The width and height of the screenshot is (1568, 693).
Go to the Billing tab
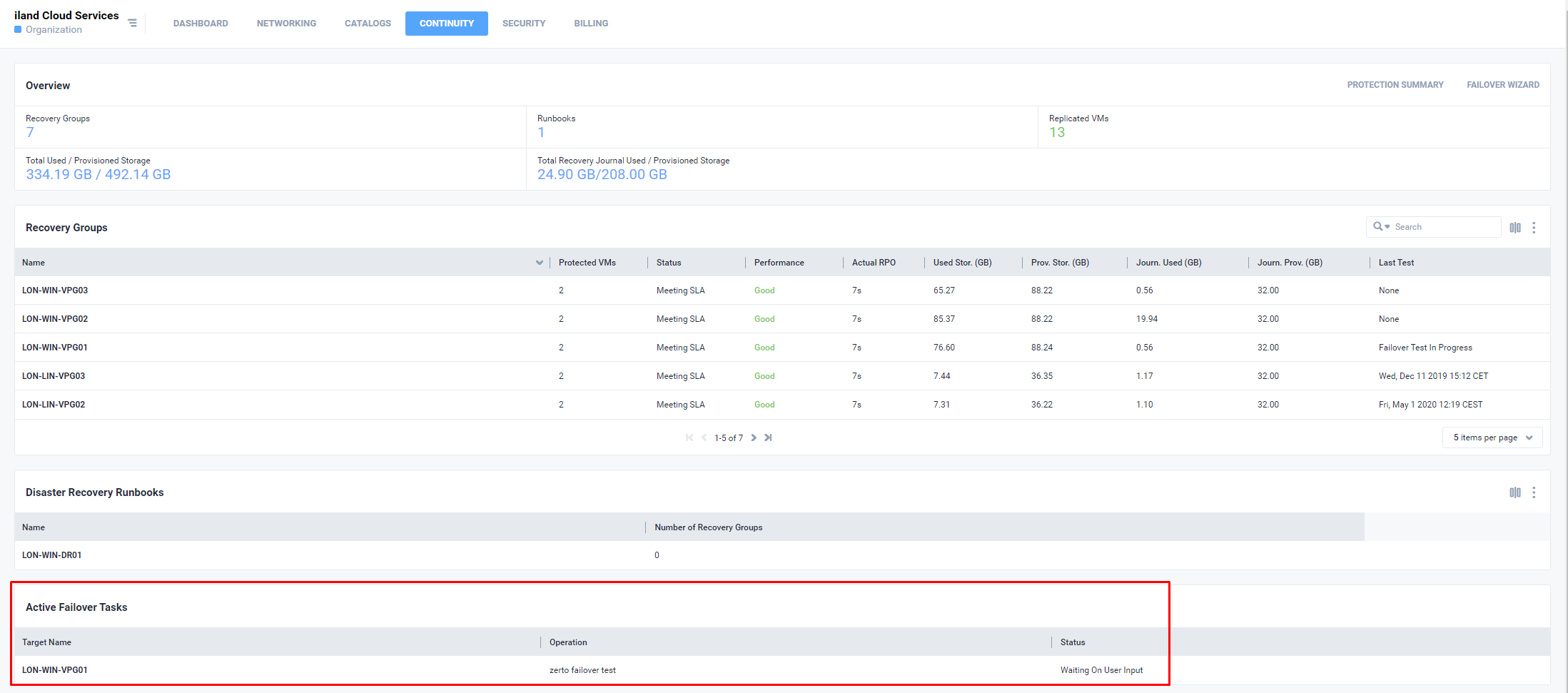(x=591, y=24)
